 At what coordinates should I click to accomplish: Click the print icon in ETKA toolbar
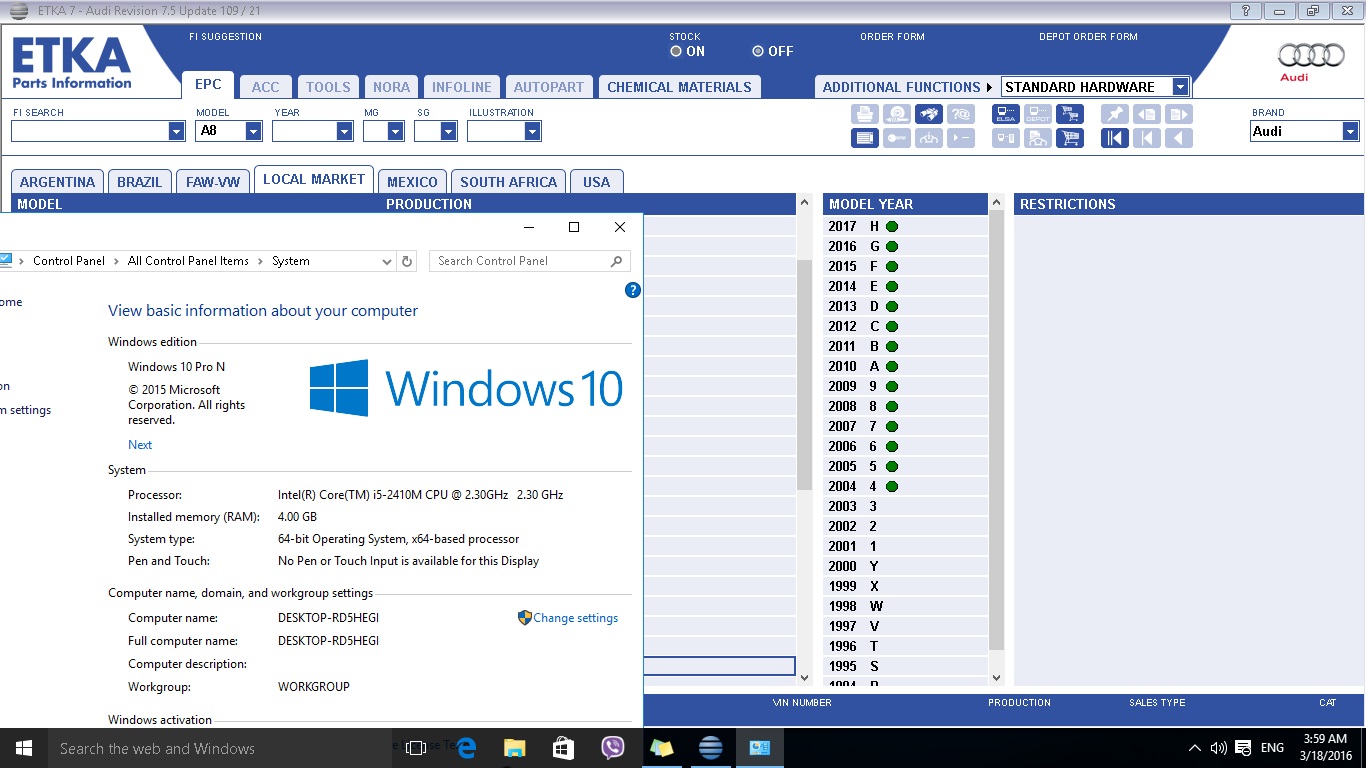point(865,115)
